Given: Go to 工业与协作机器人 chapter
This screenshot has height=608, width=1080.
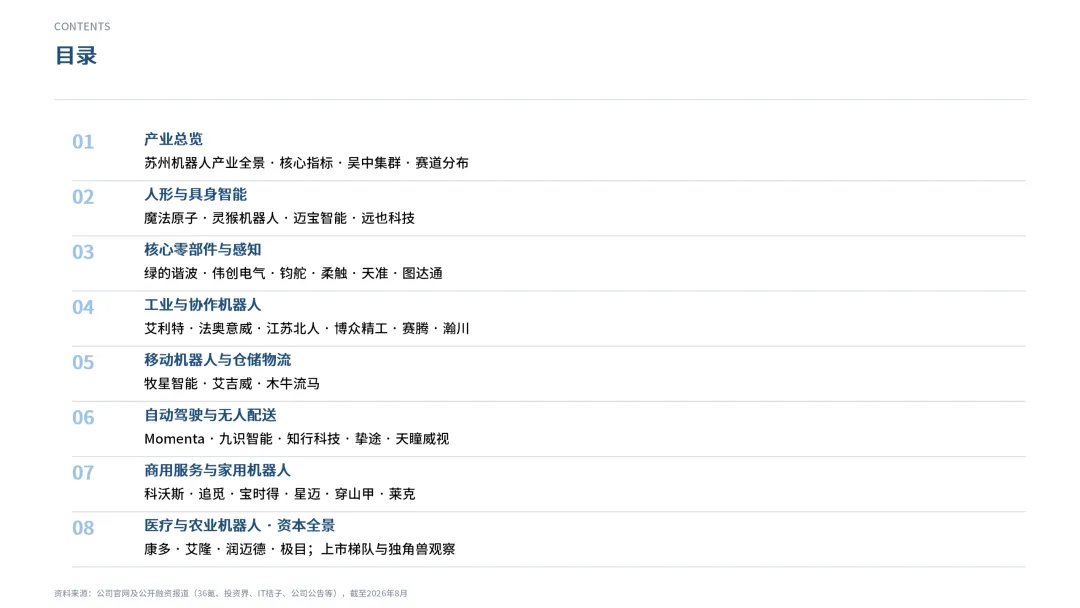Looking at the screenshot, I should click(x=202, y=304).
